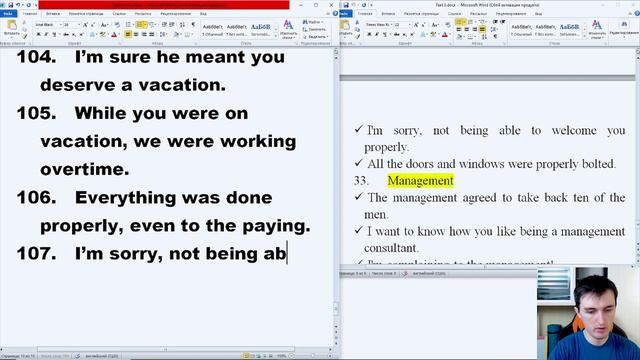Save the document in right Word window
This screenshot has height=360, width=640.
point(346,5)
